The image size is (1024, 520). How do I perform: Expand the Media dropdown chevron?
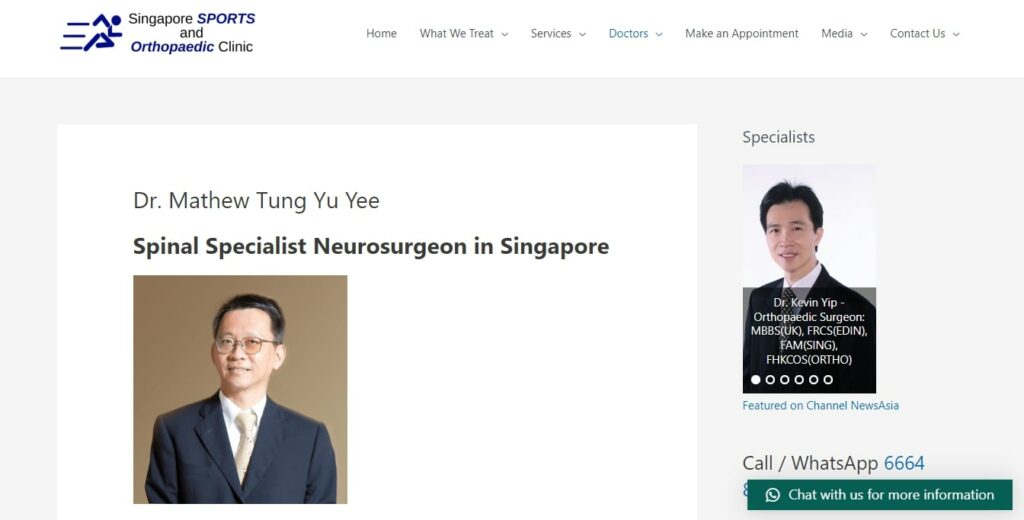click(864, 35)
